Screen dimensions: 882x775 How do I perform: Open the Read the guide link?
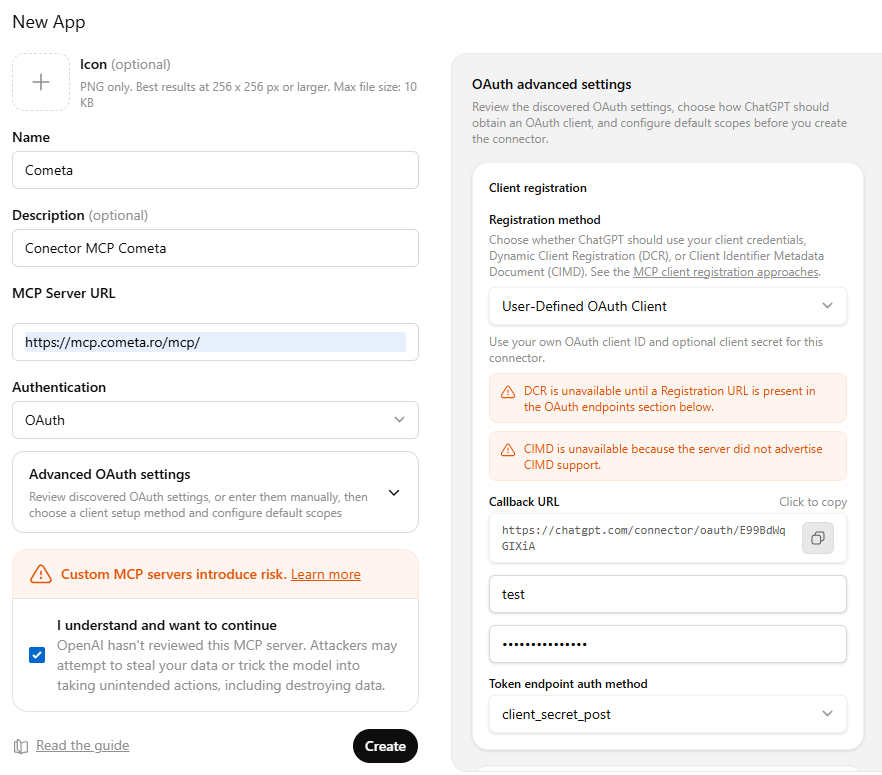(83, 745)
